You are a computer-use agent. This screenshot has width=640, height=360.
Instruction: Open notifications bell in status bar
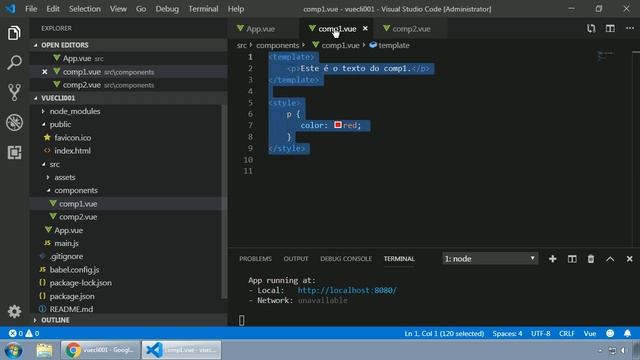point(627,333)
